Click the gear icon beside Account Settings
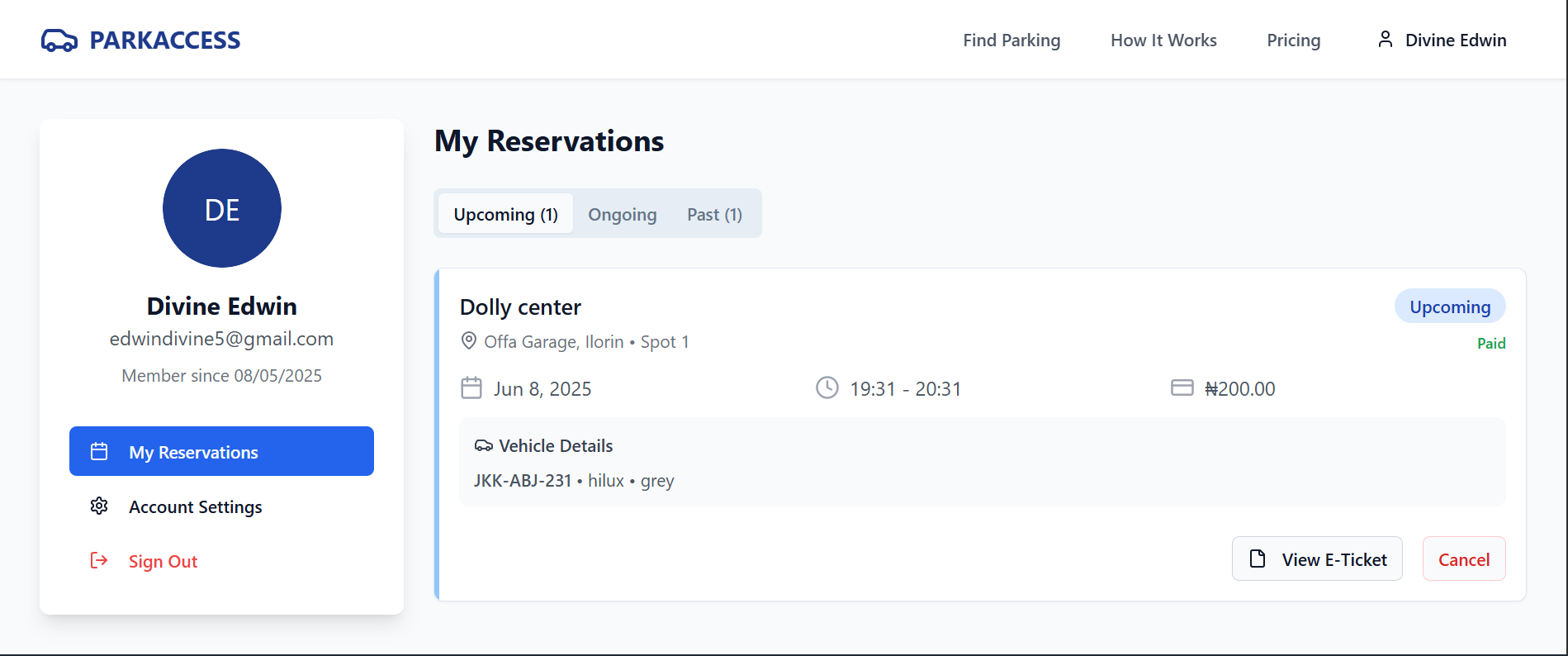Screen dimensions: 1568x656 tap(99, 506)
